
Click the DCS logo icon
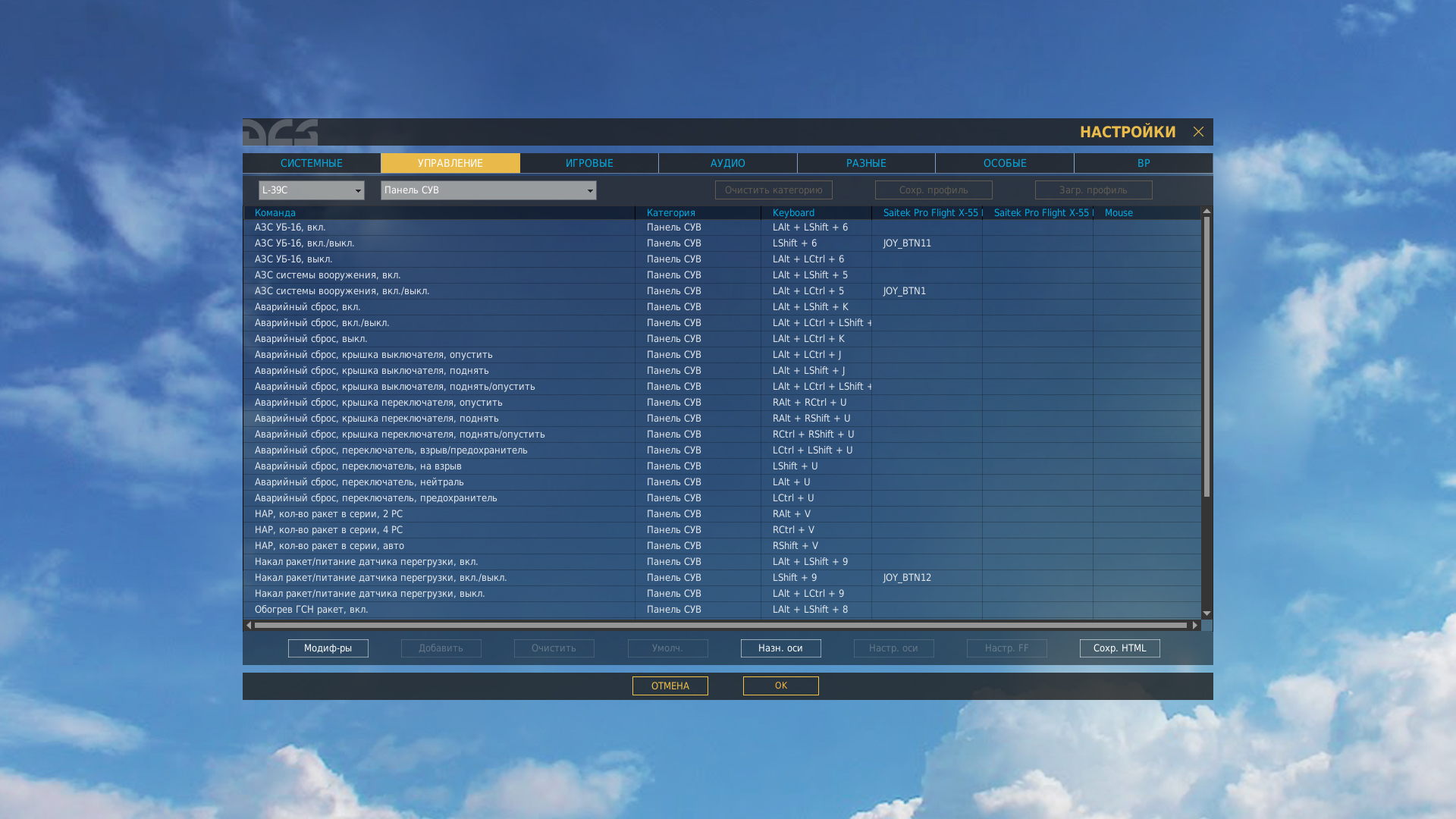pos(280,132)
